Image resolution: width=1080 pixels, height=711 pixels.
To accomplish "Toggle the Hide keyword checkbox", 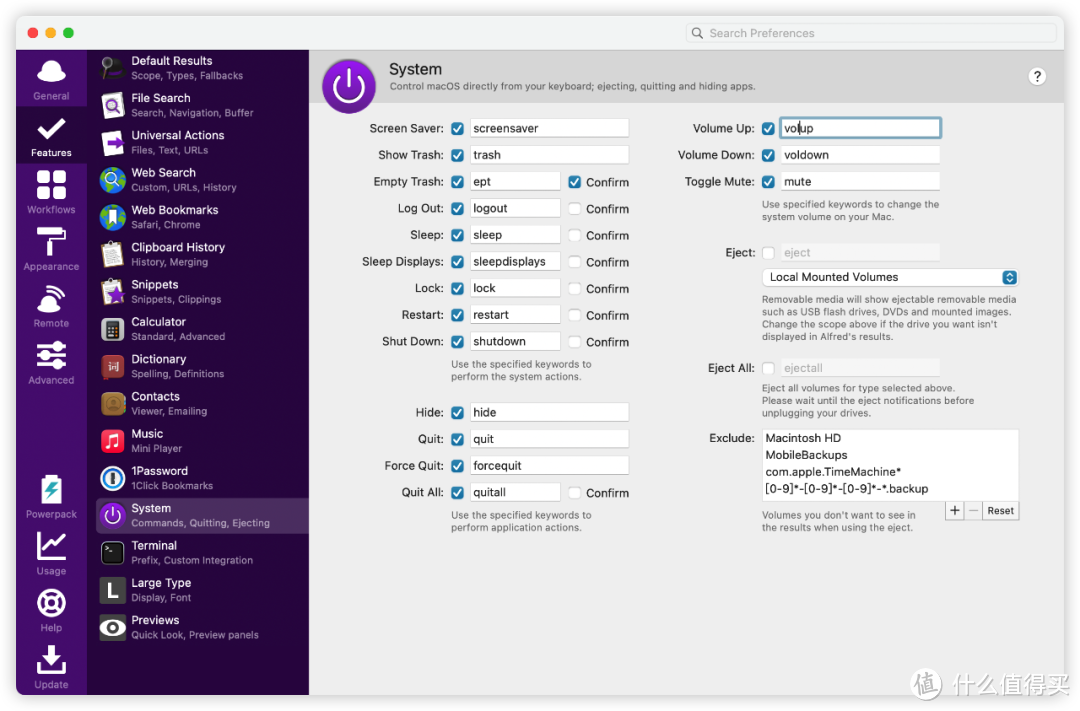I will pos(457,413).
